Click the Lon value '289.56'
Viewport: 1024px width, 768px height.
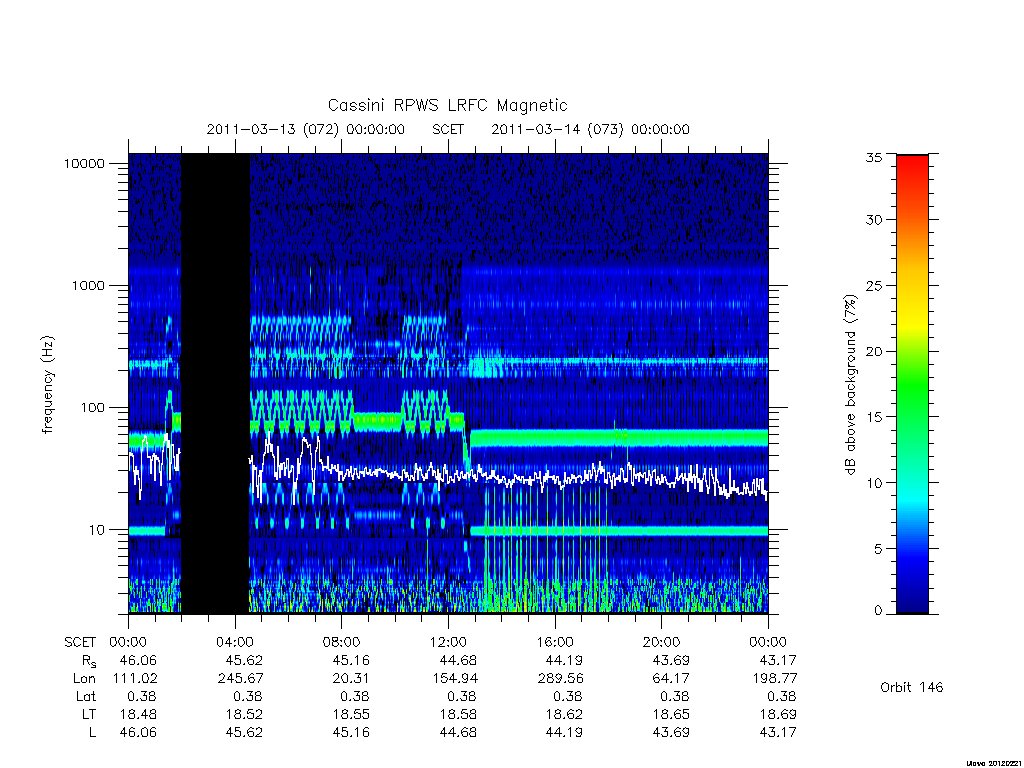560,679
